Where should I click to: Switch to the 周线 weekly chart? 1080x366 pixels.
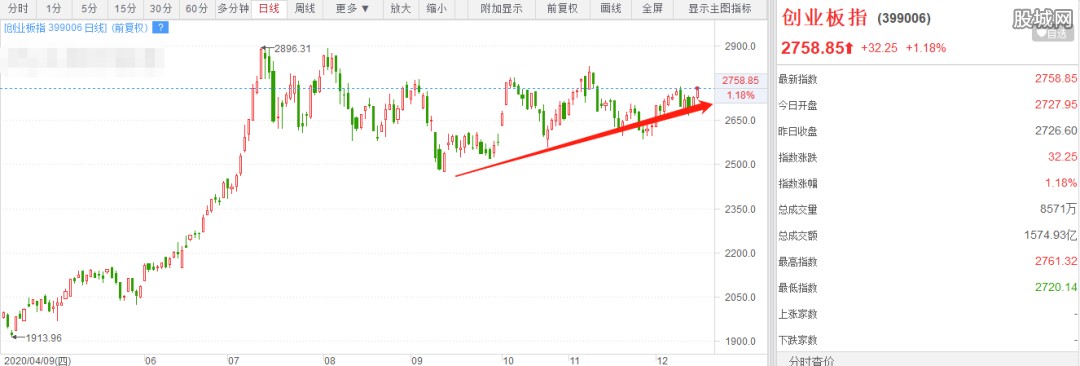pos(304,9)
